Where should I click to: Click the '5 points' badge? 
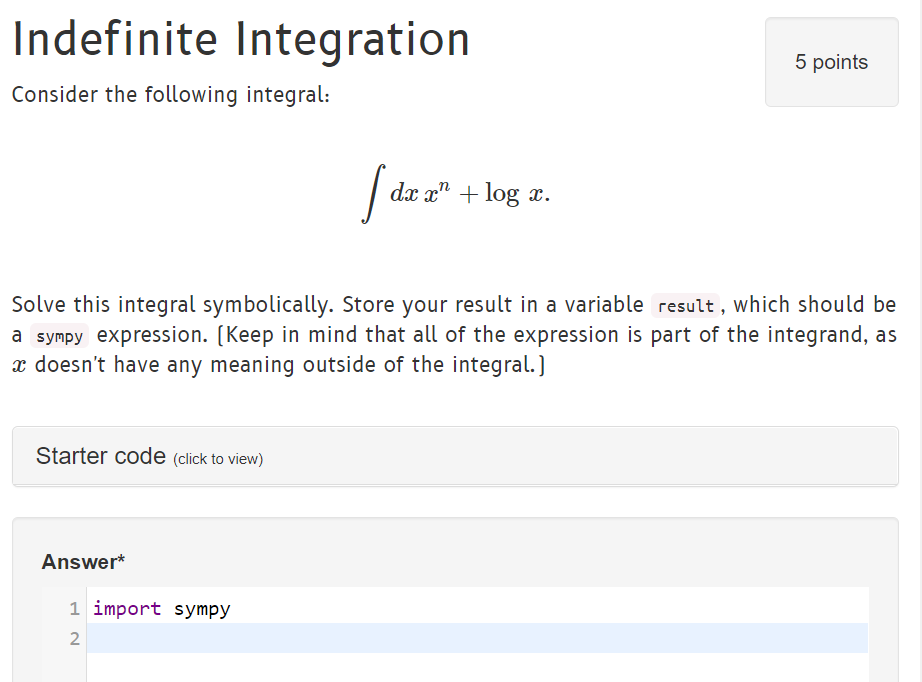(x=831, y=62)
